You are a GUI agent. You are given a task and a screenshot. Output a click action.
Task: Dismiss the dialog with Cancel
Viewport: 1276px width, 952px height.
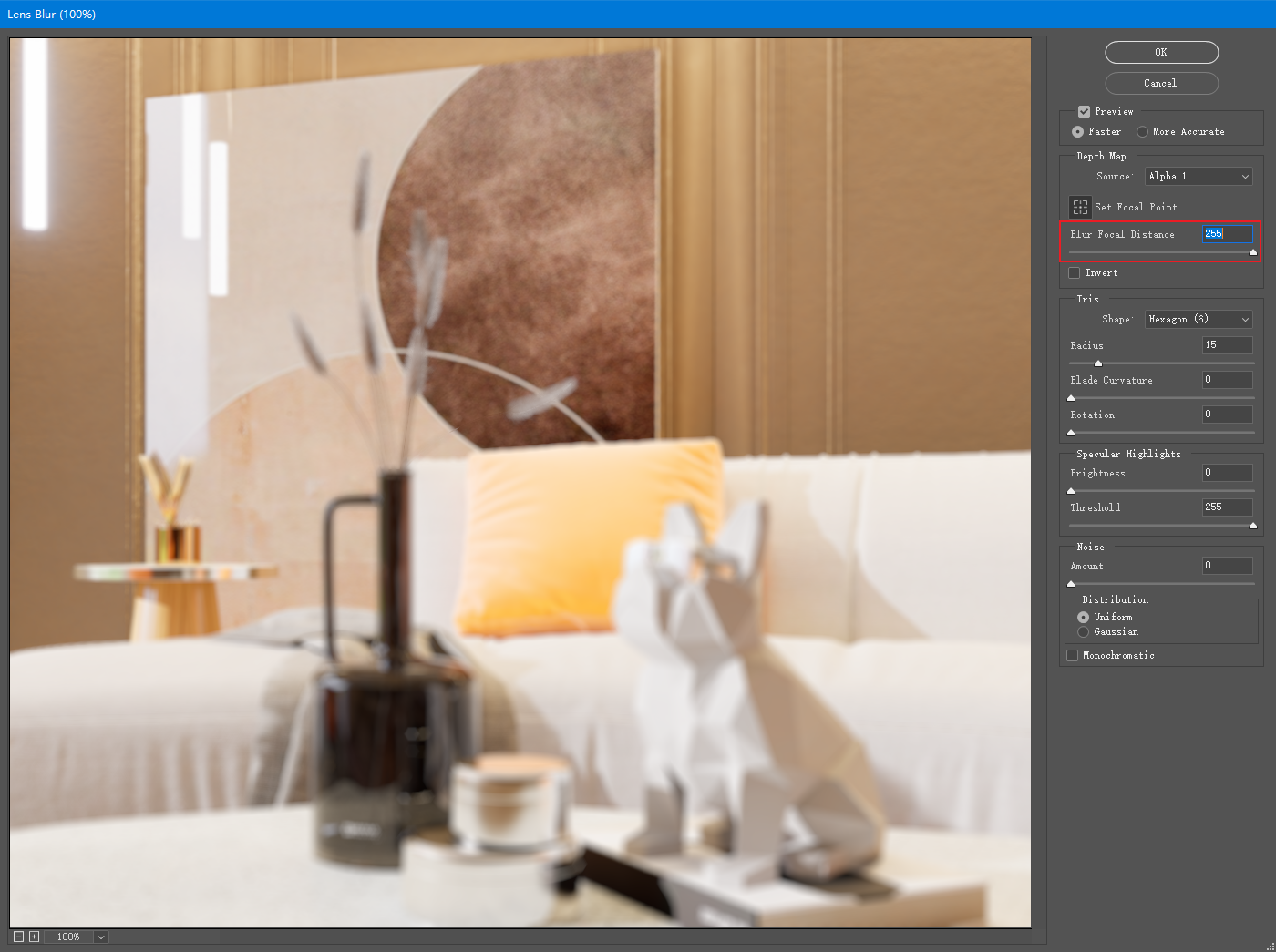click(x=1161, y=83)
